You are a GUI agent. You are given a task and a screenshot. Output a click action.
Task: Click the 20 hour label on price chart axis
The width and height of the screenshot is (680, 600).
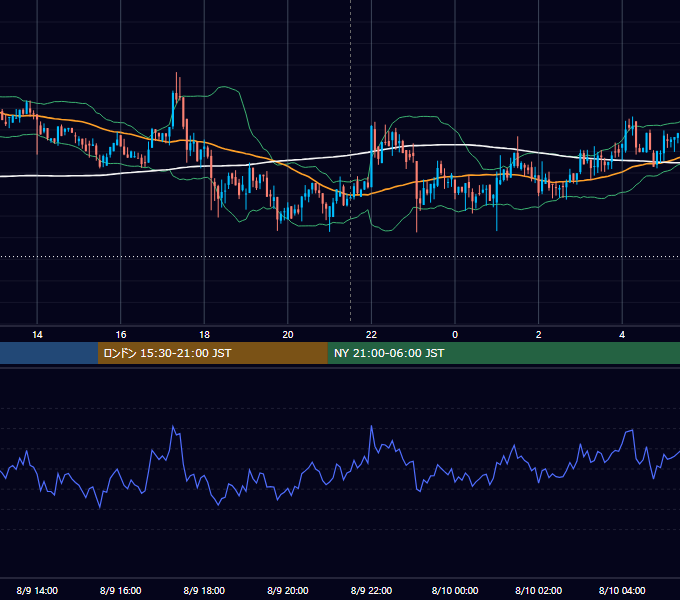point(288,335)
